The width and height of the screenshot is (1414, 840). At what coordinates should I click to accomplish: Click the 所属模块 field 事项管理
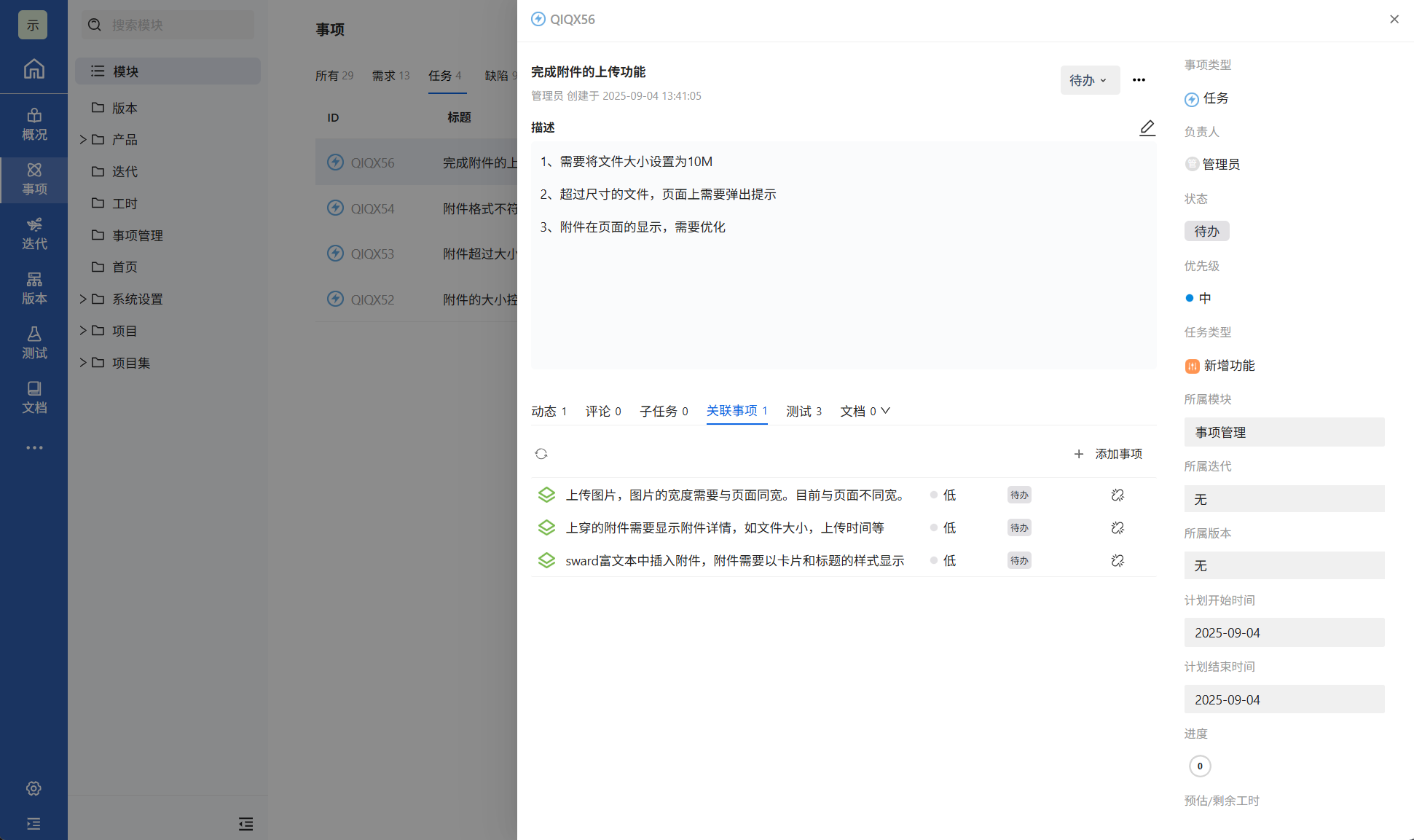coord(1284,432)
